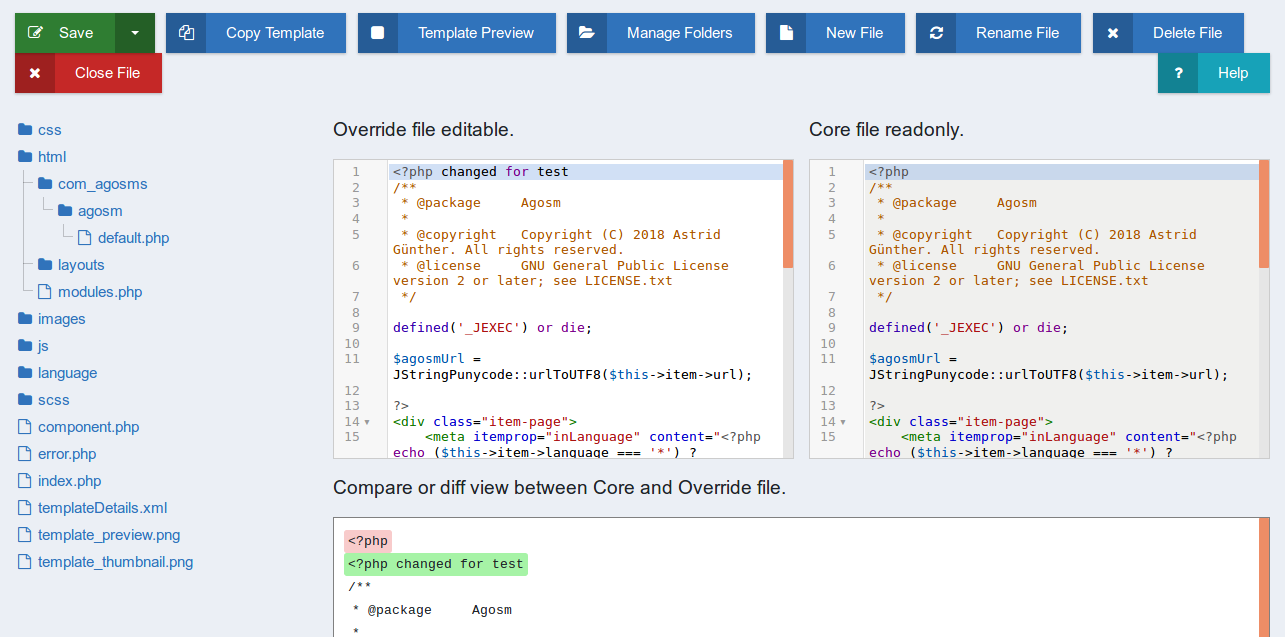
Task: Open the Save dropdown arrow
Action: (135, 33)
